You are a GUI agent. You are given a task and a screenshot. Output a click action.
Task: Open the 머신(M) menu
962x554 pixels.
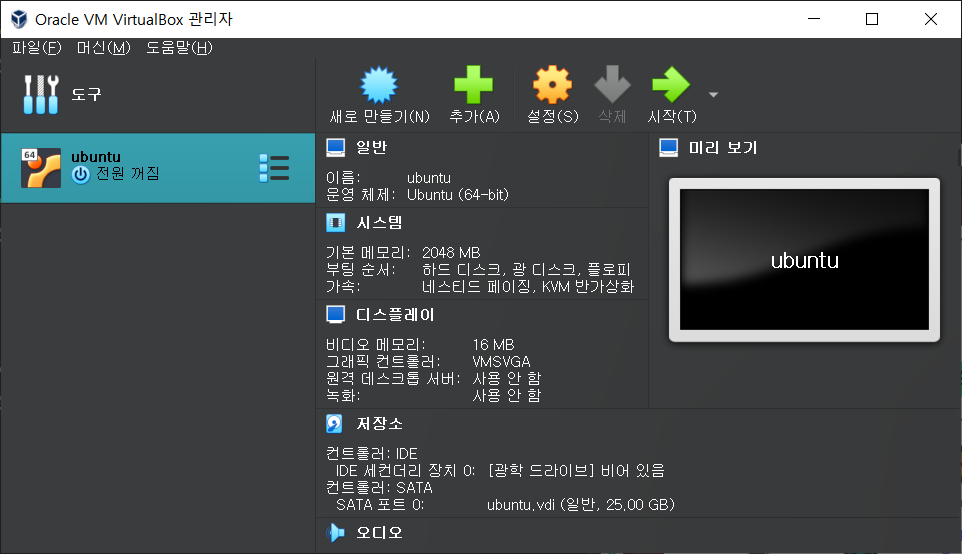[x=104, y=48]
